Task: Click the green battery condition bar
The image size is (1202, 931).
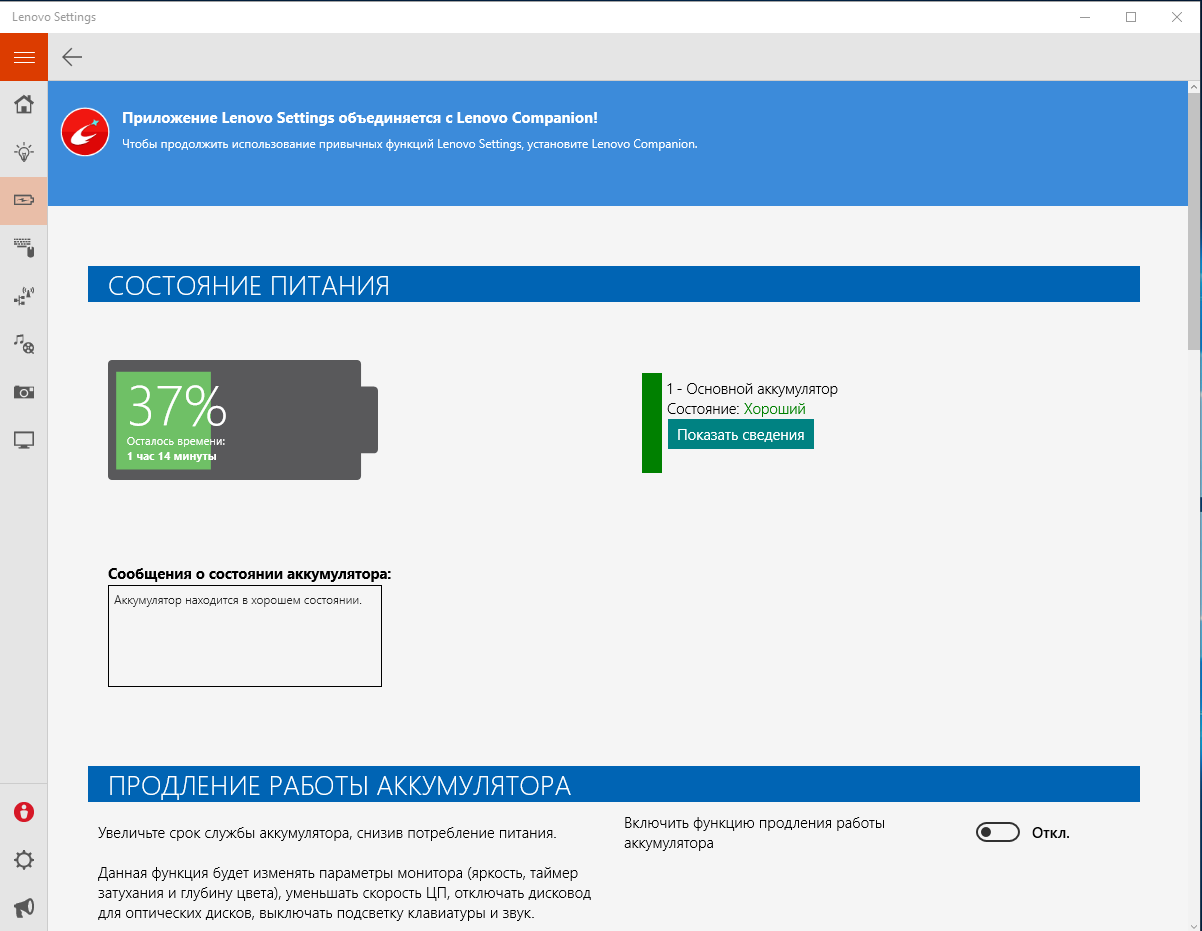Action: coord(652,423)
